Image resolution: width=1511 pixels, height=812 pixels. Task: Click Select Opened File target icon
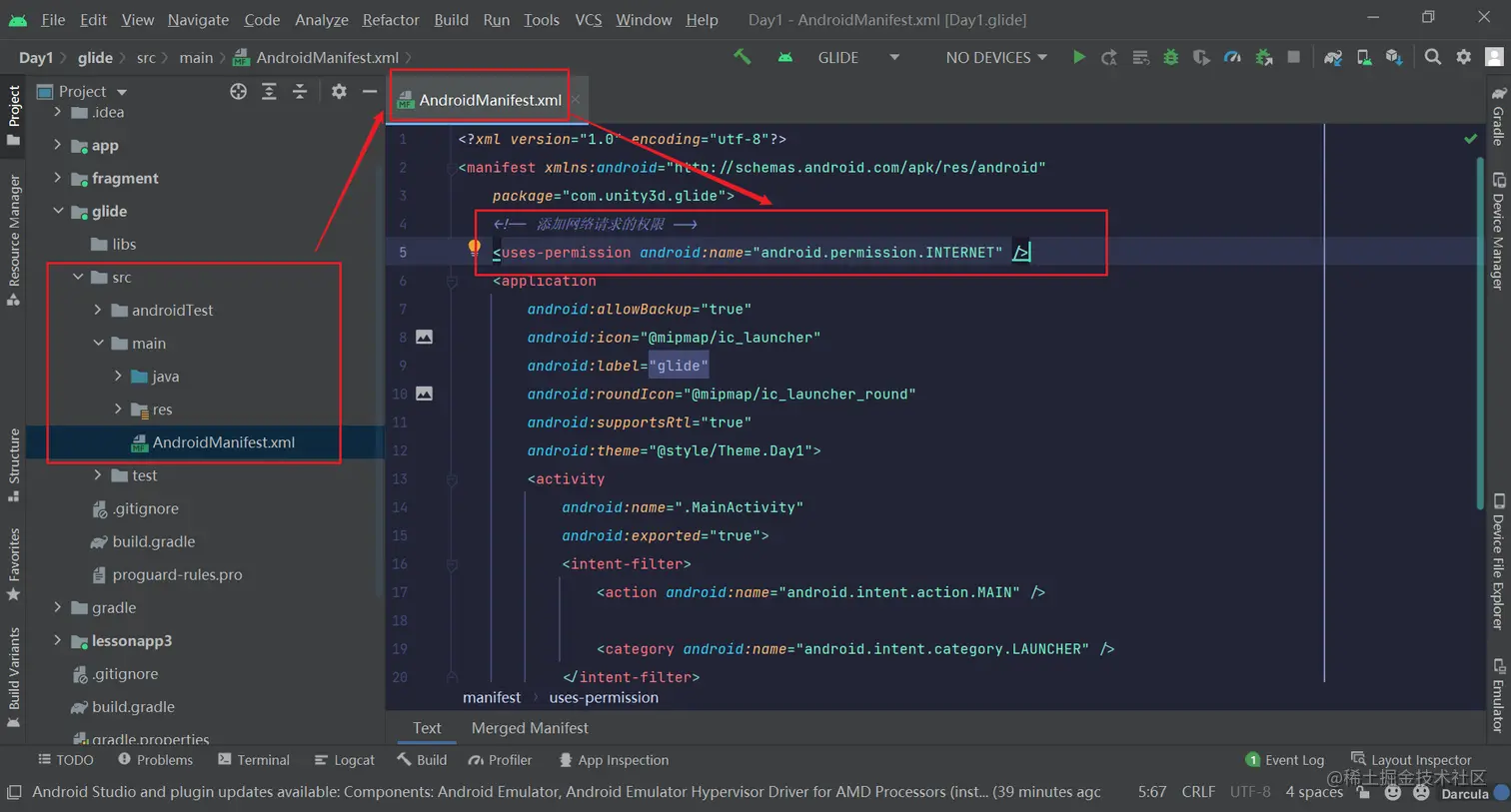point(238,91)
